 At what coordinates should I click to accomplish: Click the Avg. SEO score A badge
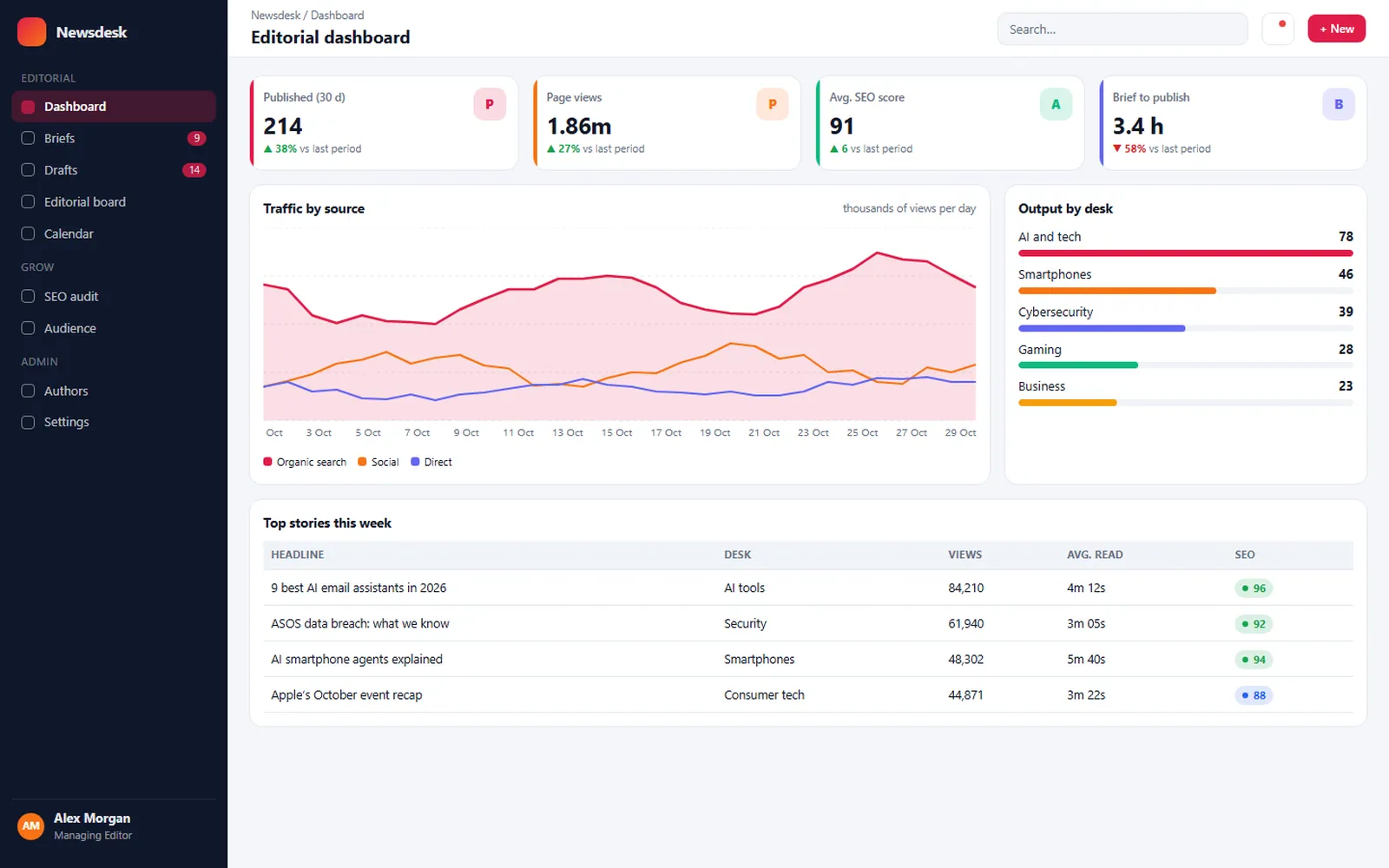coord(1056,104)
